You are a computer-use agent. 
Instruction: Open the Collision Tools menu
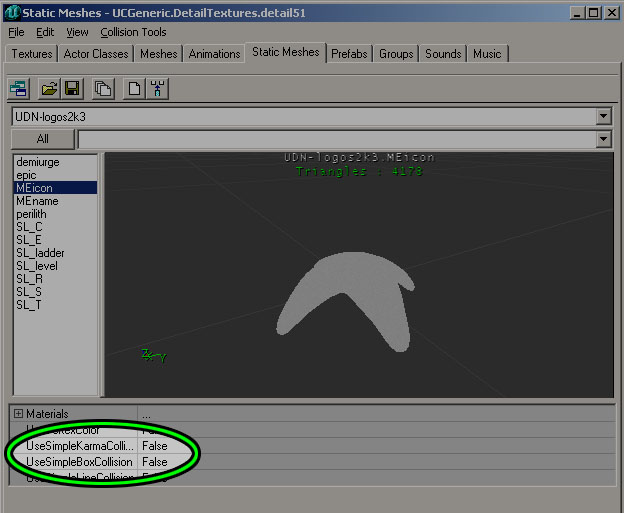click(x=133, y=32)
